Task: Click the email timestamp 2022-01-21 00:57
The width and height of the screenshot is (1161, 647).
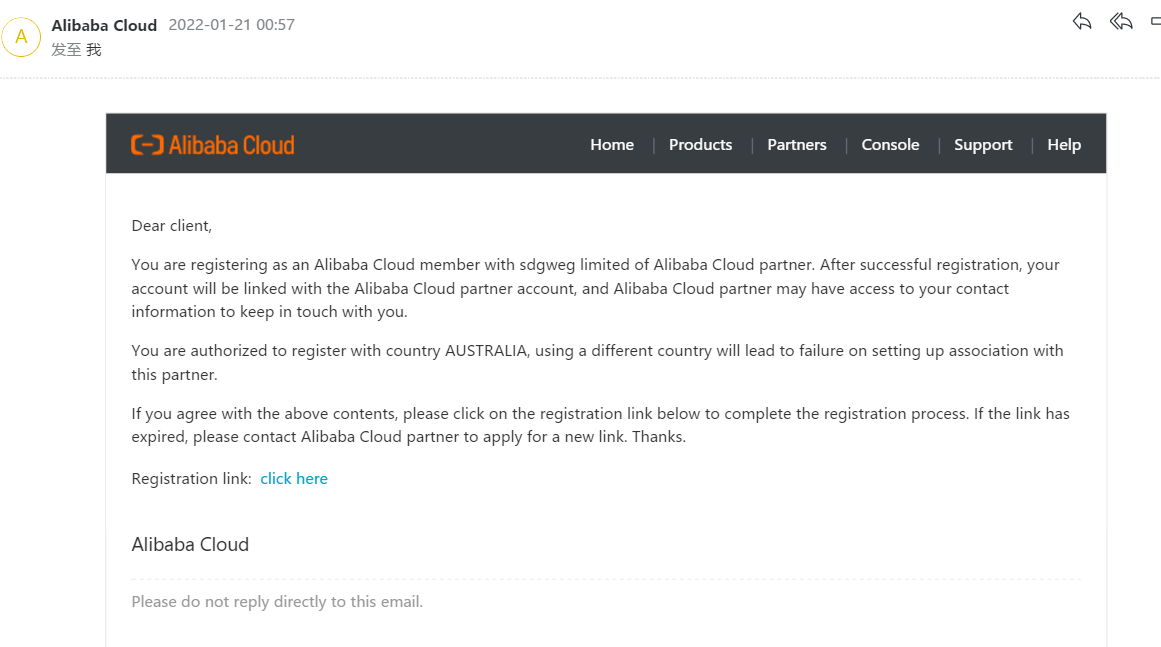Action: (231, 25)
